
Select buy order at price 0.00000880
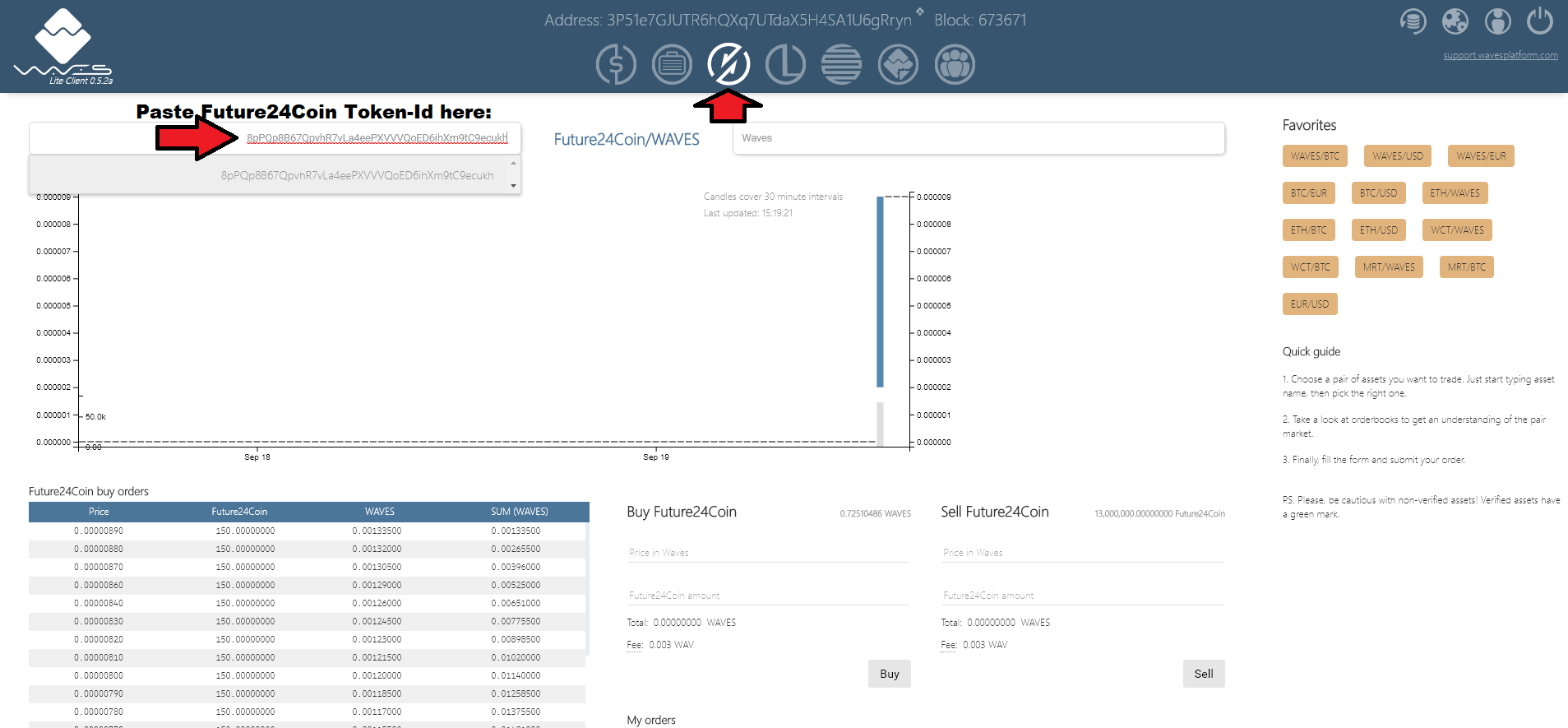click(x=307, y=549)
